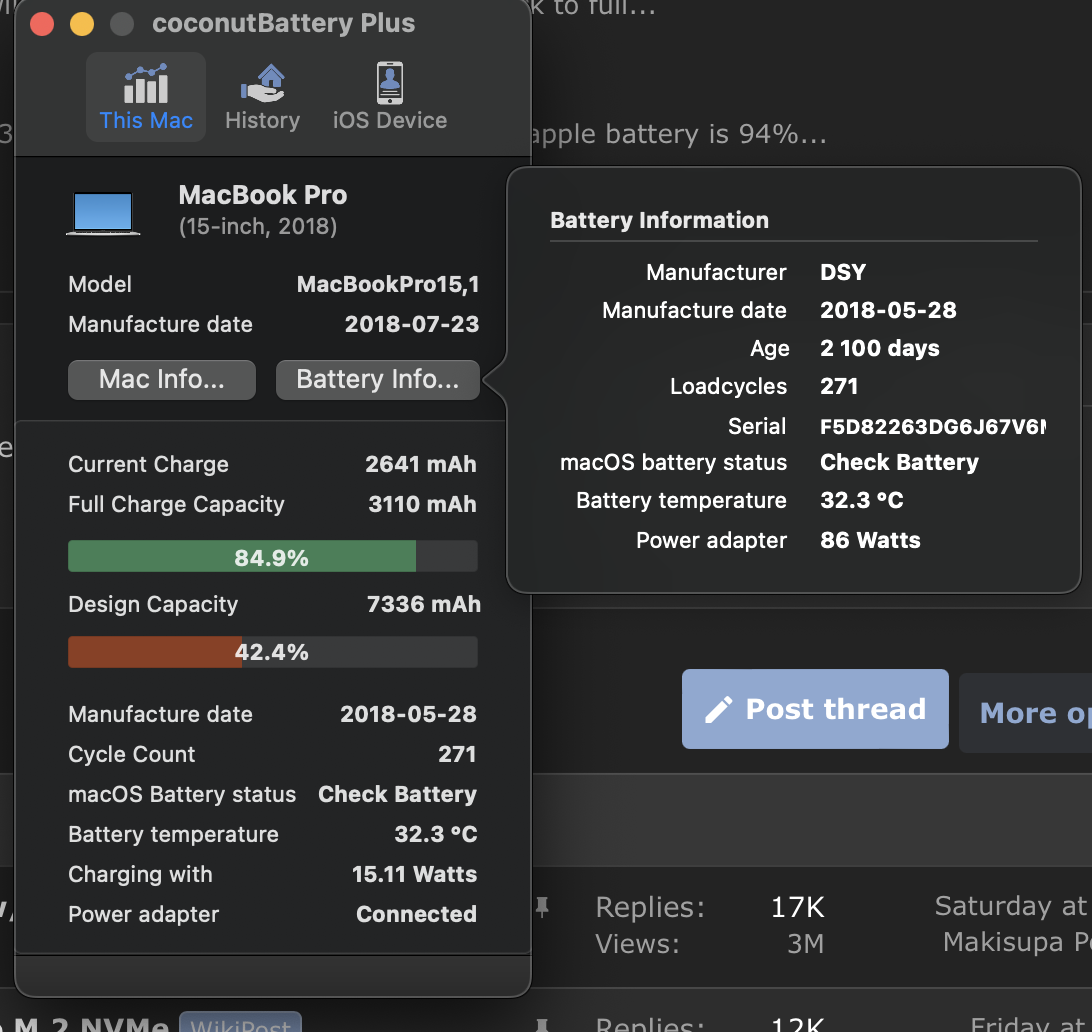Select the MacBookPro15,1 model value
This screenshot has height=1032, width=1092.
click(x=388, y=284)
